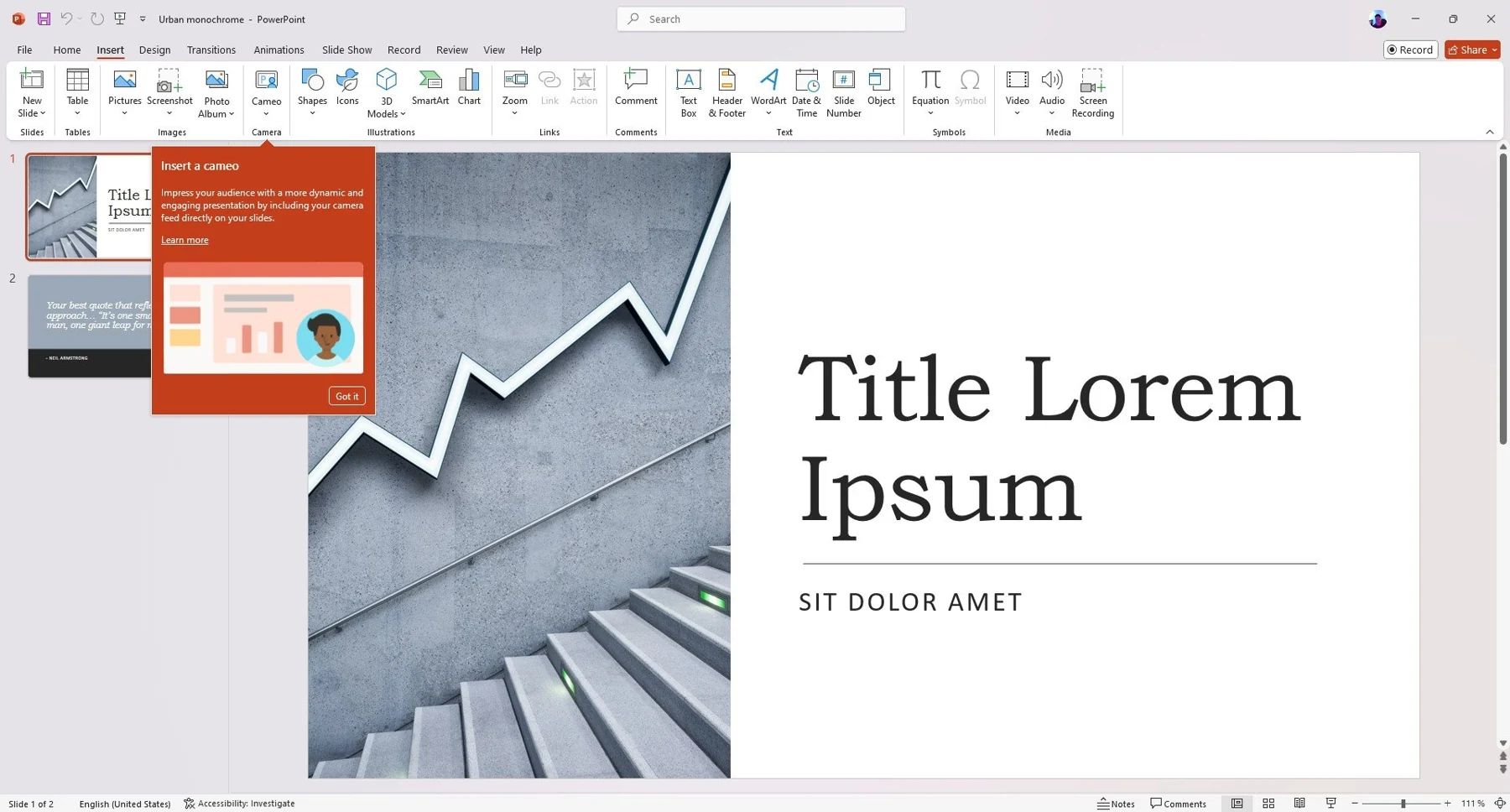Insert a Text Box
The width and height of the screenshot is (1510, 812).
coord(688,93)
